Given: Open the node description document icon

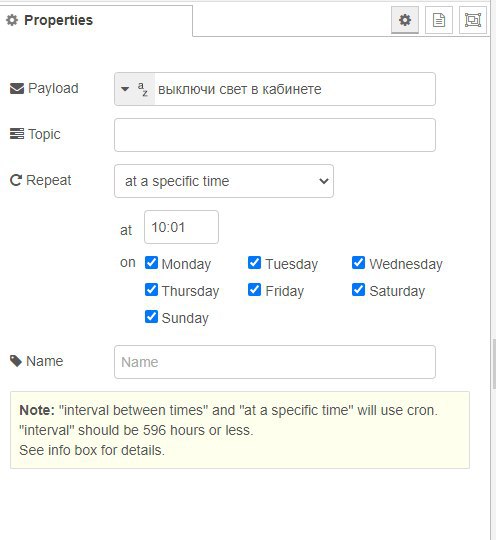Looking at the screenshot, I should 438,20.
